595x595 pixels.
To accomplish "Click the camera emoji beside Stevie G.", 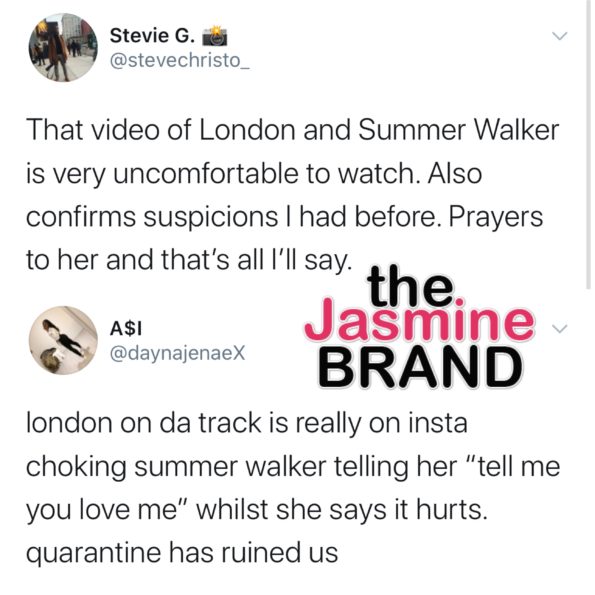I will (x=215, y=36).
